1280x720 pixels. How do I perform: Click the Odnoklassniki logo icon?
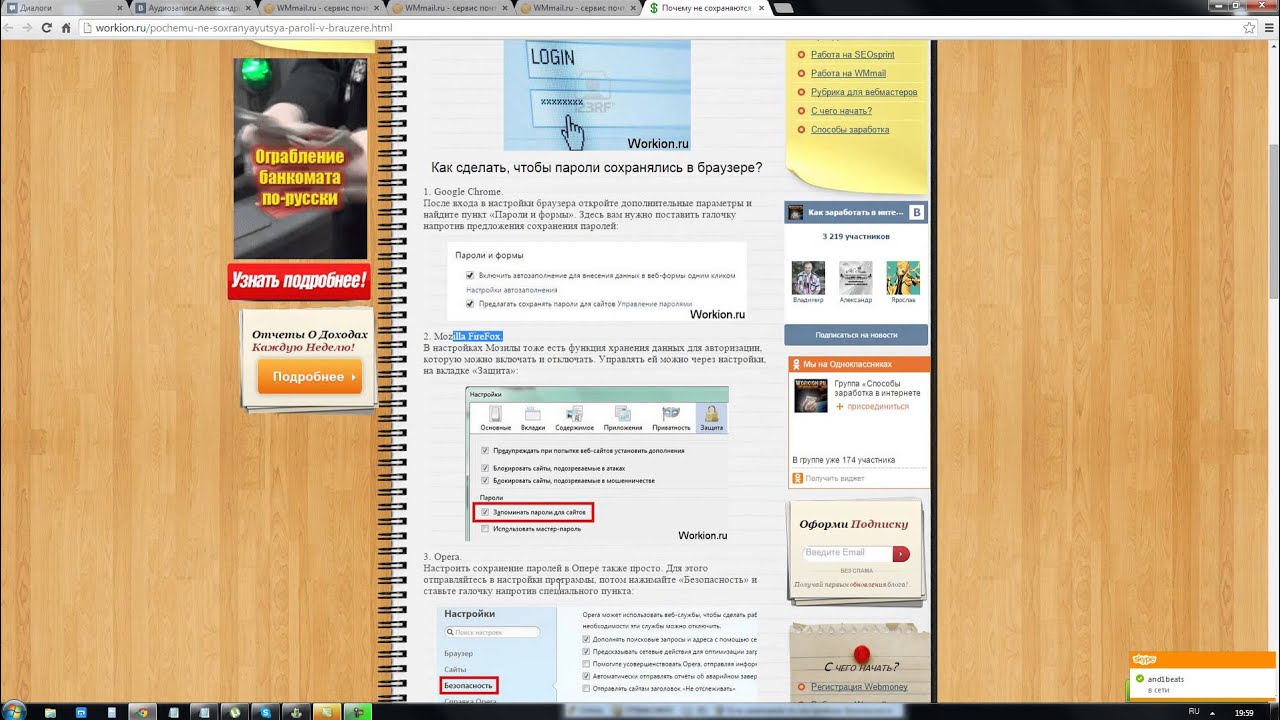click(796, 364)
